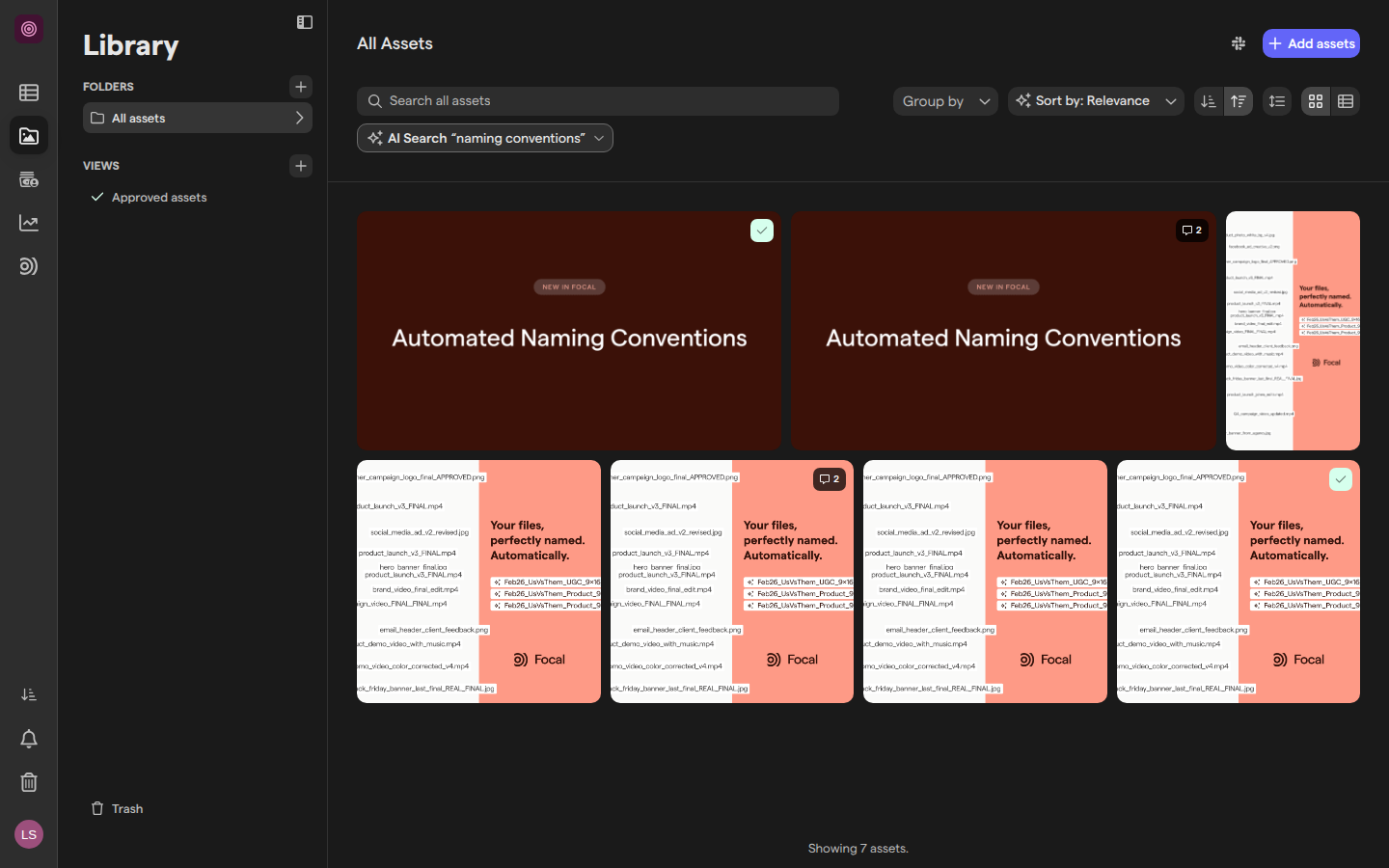The width and height of the screenshot is (1389, 868).
Task: Open the LS user avatar menu
Action: (29, 834)
